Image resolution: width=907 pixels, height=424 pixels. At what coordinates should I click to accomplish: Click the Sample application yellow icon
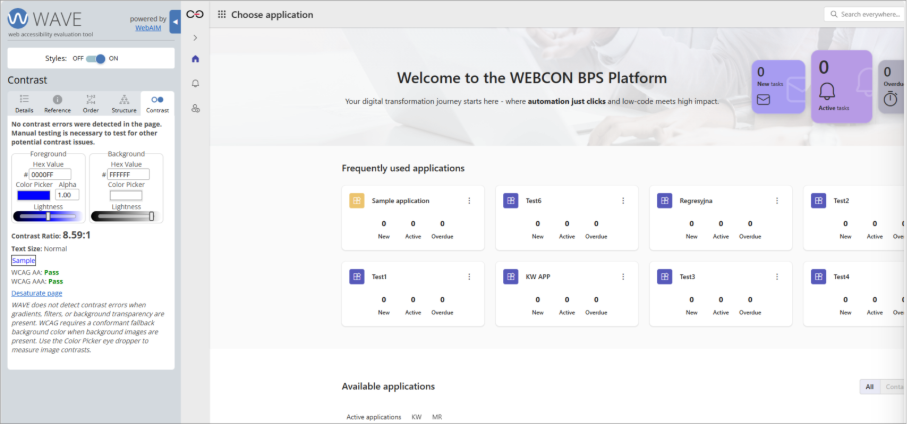357,200
